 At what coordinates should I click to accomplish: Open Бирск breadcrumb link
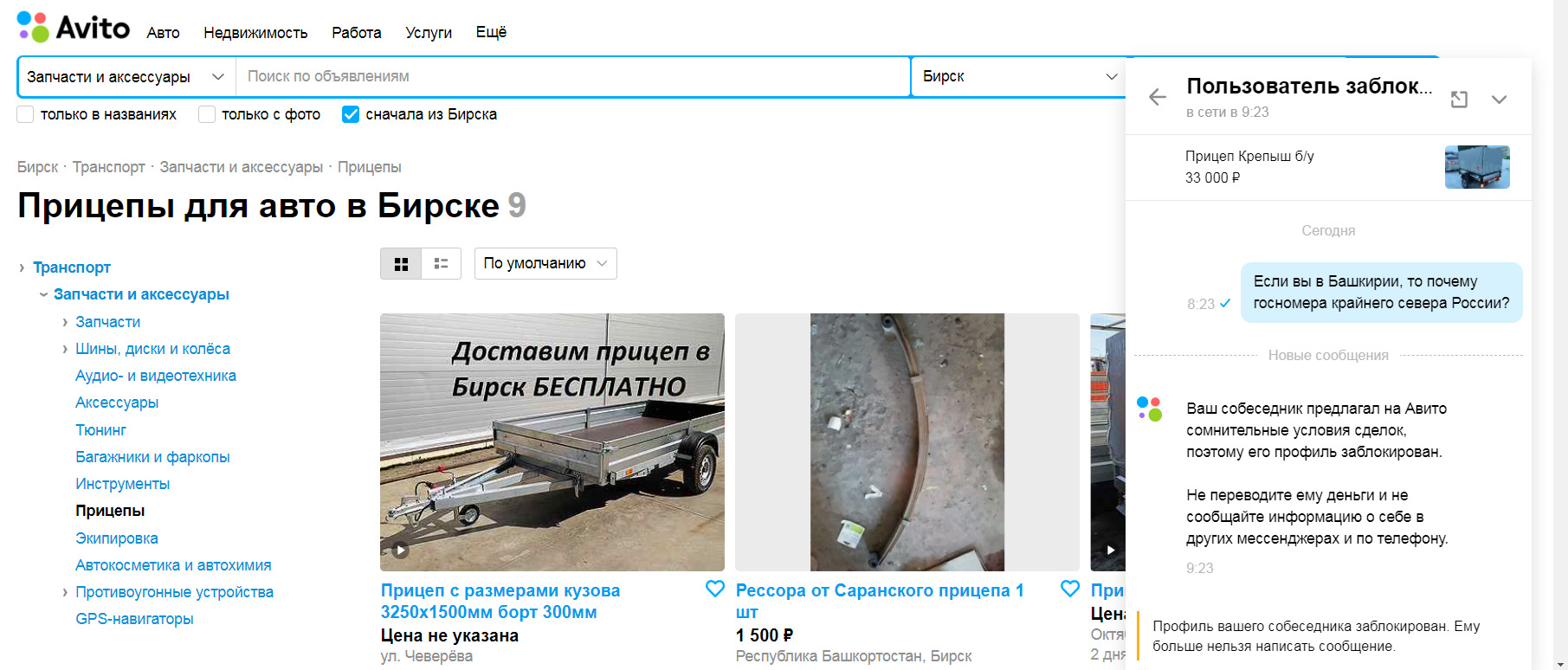pyautogui.click(x=37, y=167)
